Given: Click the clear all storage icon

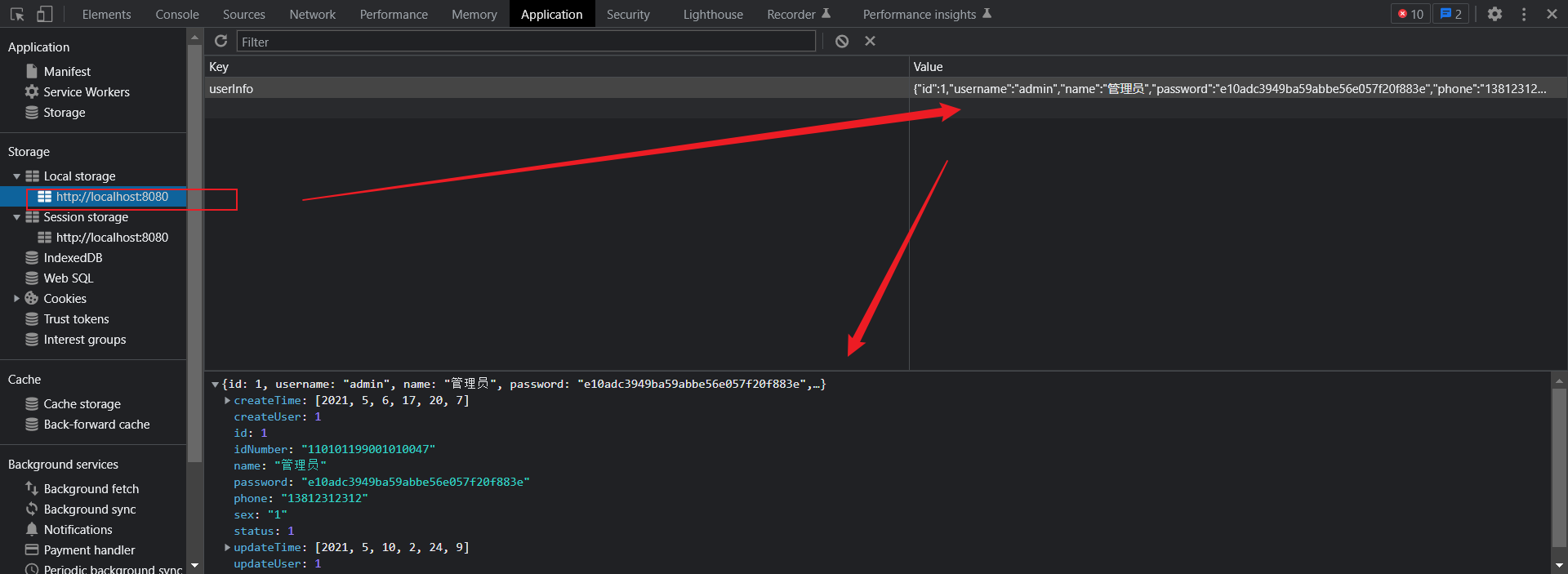Looking at the screenshot, I should (x=842, y=41).
